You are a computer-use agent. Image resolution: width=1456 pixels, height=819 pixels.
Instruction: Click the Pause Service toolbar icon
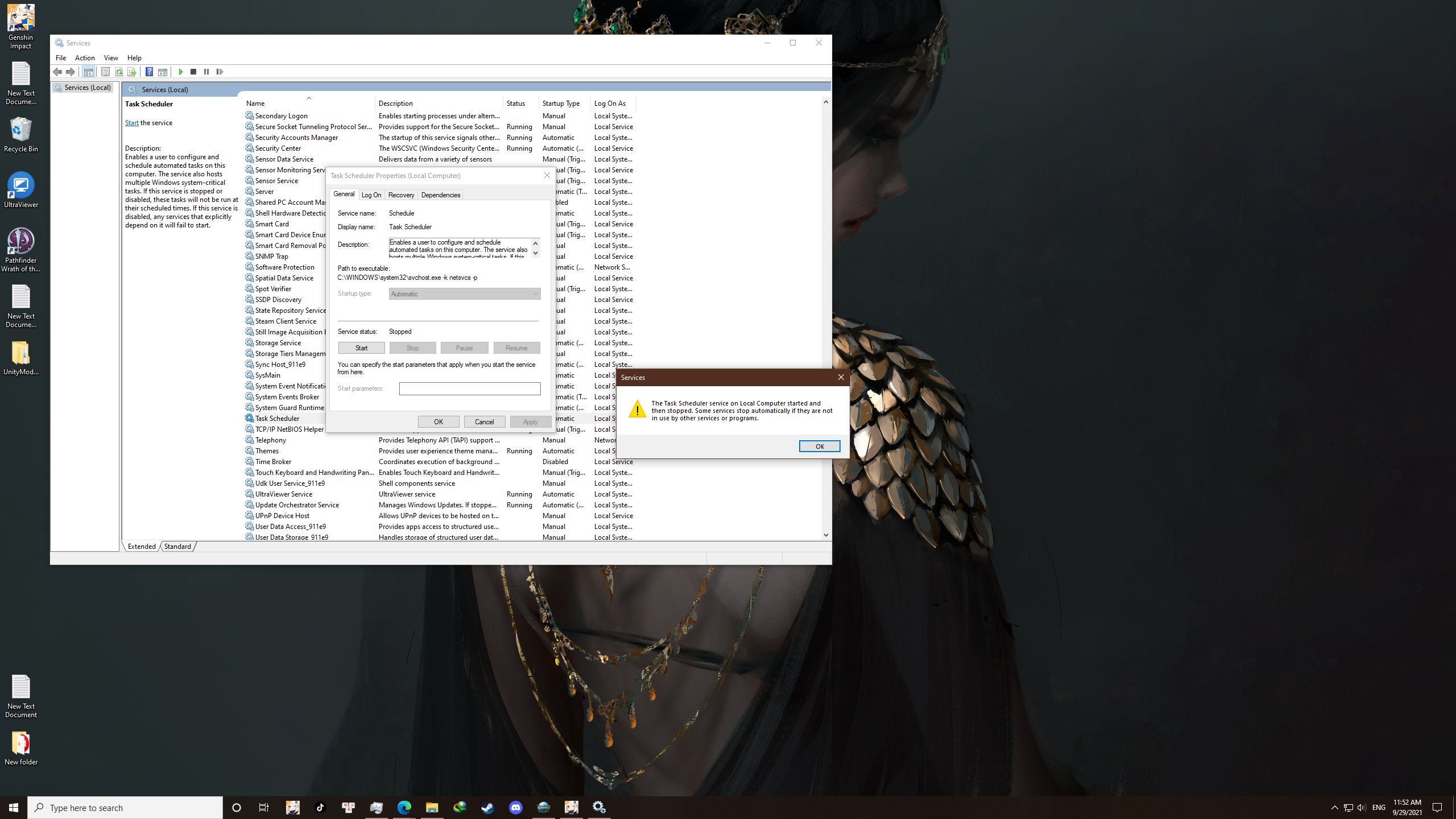[205, 72]
